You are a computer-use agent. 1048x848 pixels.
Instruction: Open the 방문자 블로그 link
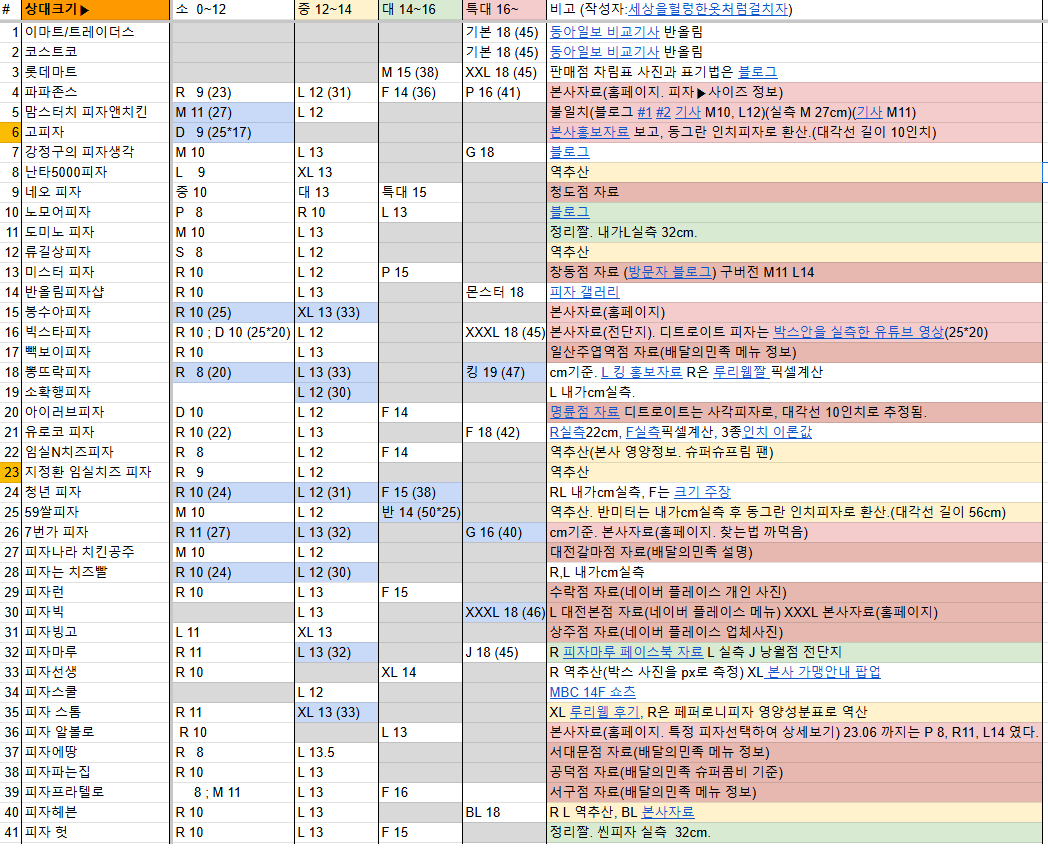(670, 272)
